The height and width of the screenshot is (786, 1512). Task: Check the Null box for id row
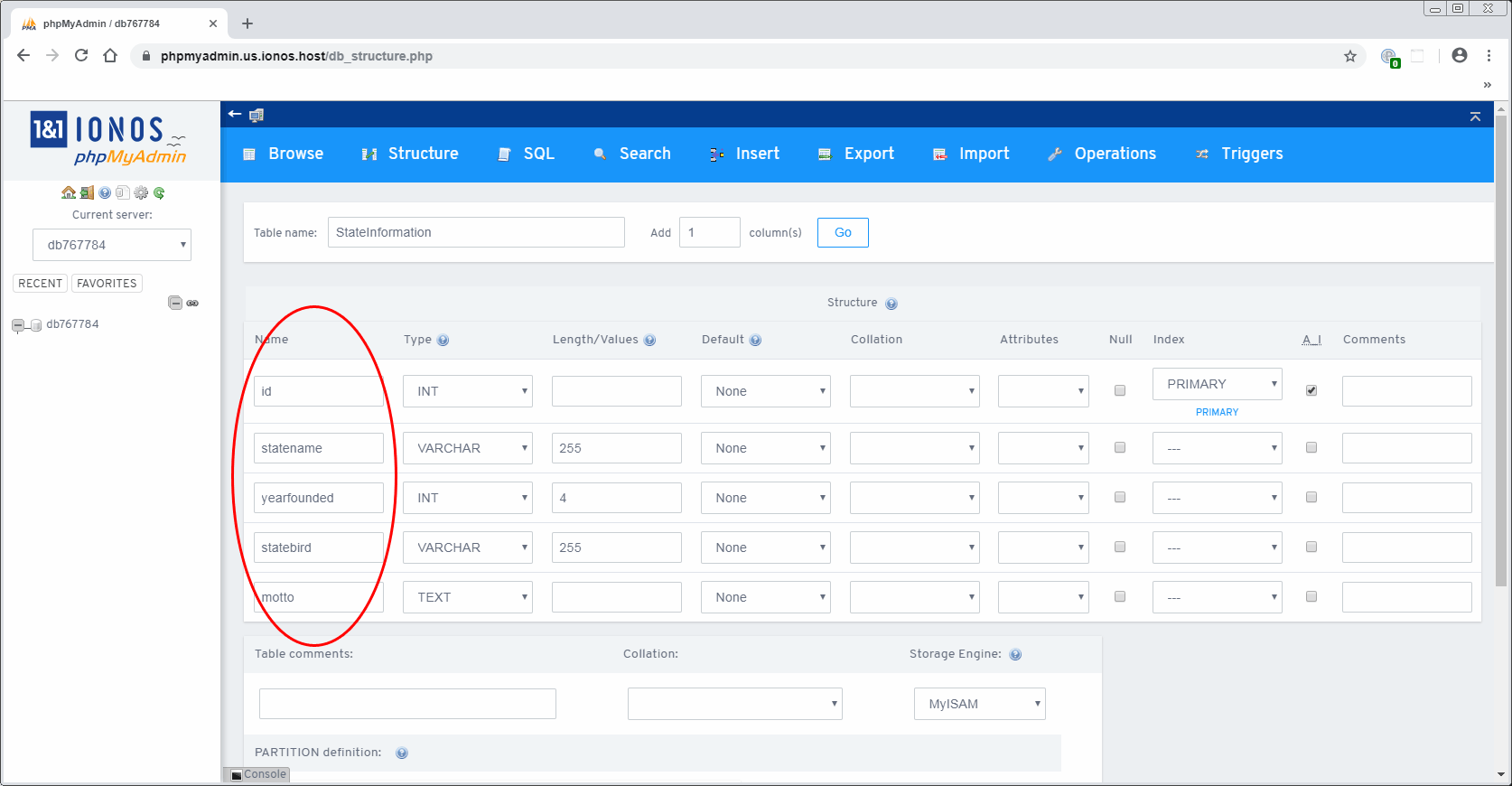click(x=1120, y=391)
